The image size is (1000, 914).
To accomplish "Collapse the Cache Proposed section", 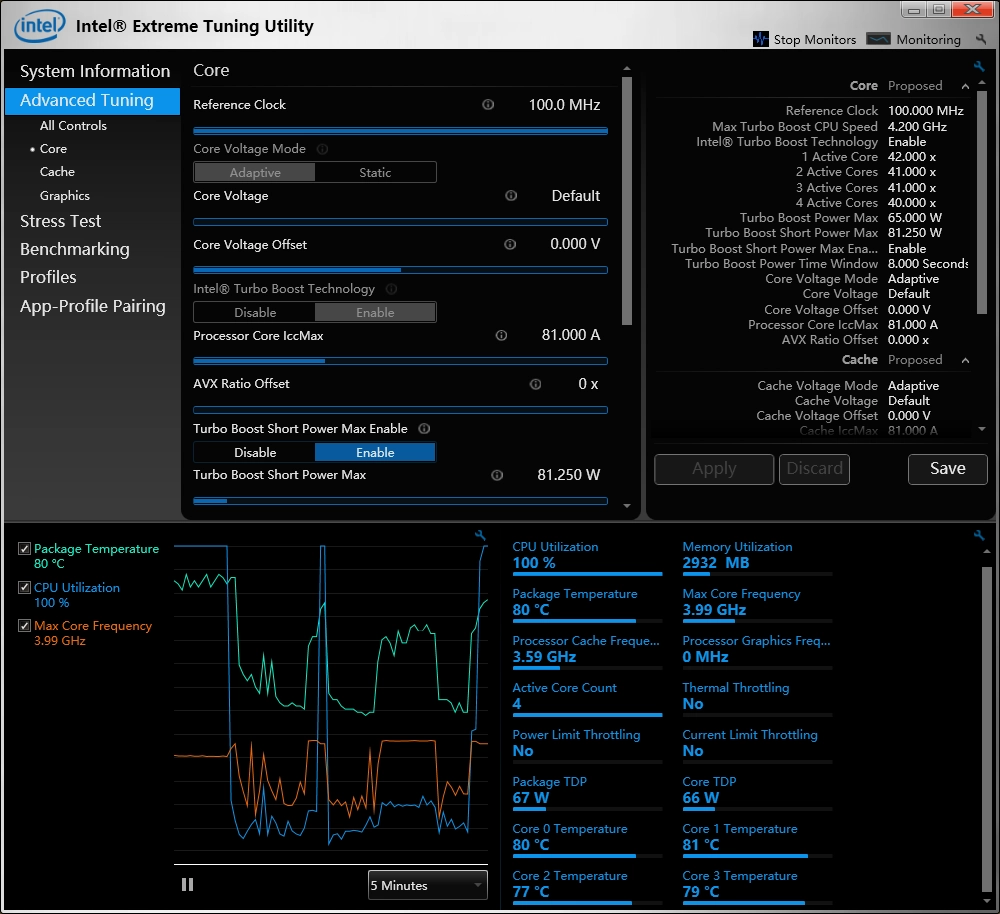I will pos(965,360).
